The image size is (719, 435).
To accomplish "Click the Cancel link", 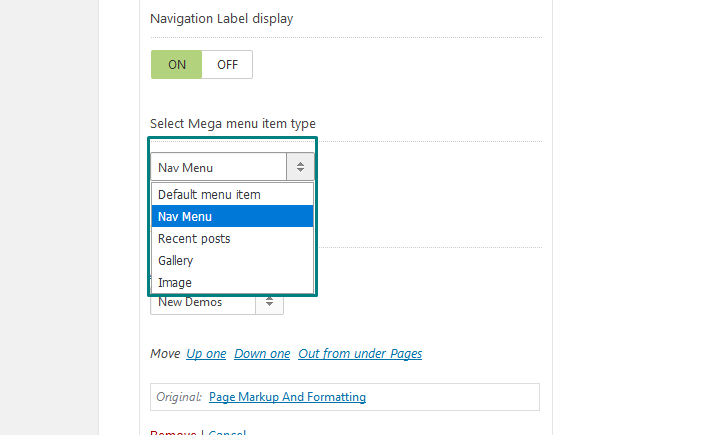I will click(227, 432).
